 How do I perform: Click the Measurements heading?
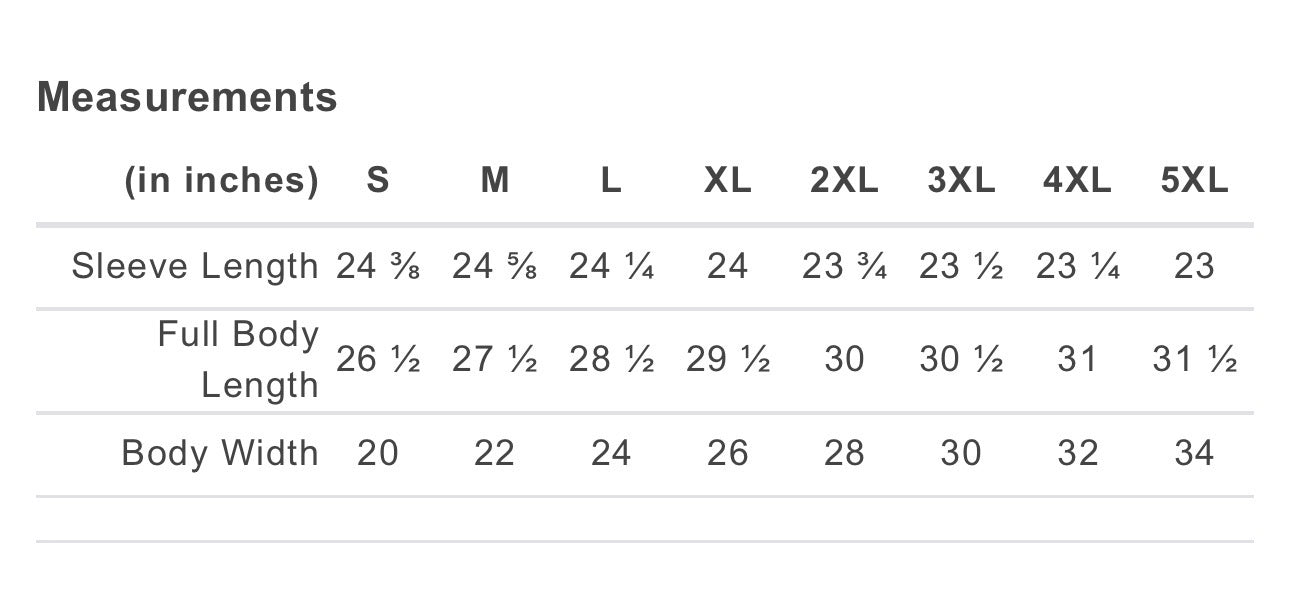pyautogui.click(x=187, y=97)
